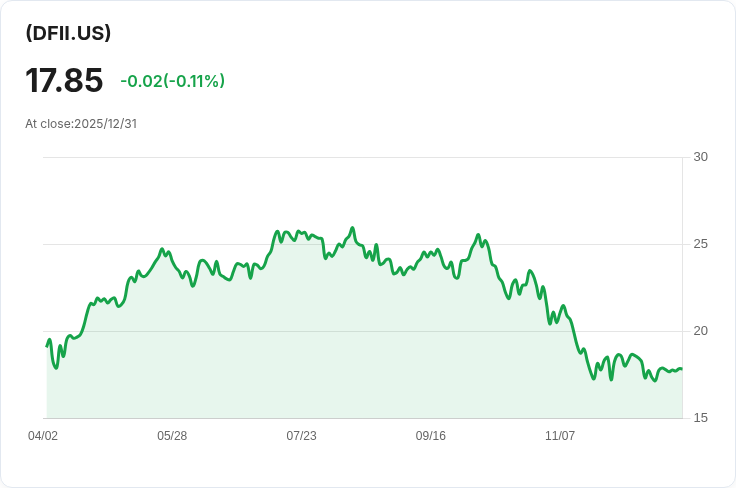The width and height of the screenshot is (736, 488).
Task: Click the highest peak of the price line
Action: [x=352, y=228]
